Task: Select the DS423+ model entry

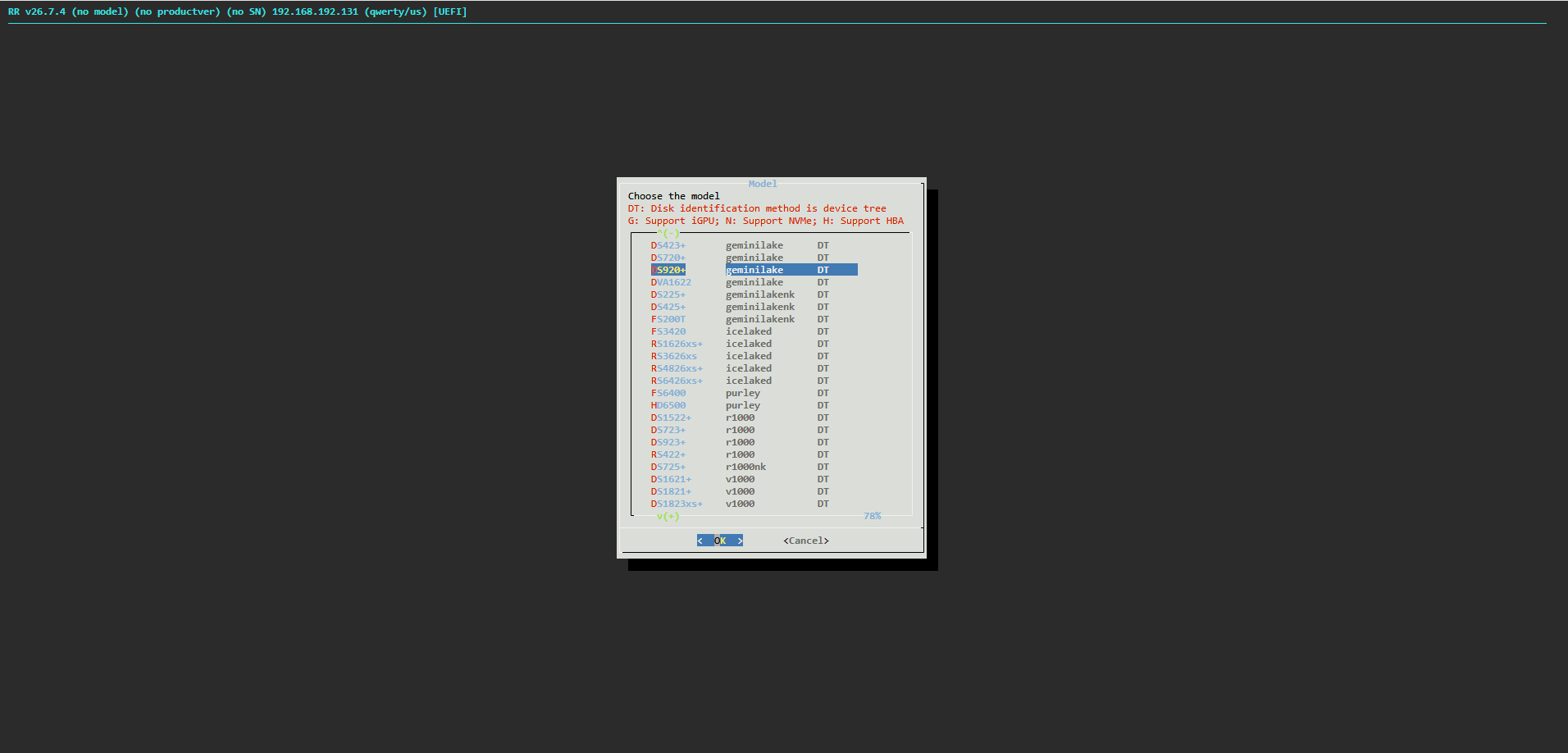Action: [754, 245]
